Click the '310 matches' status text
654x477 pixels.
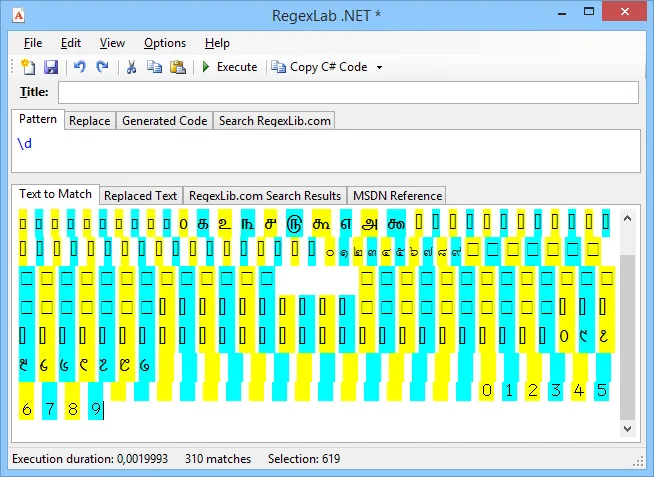[218, 459]
